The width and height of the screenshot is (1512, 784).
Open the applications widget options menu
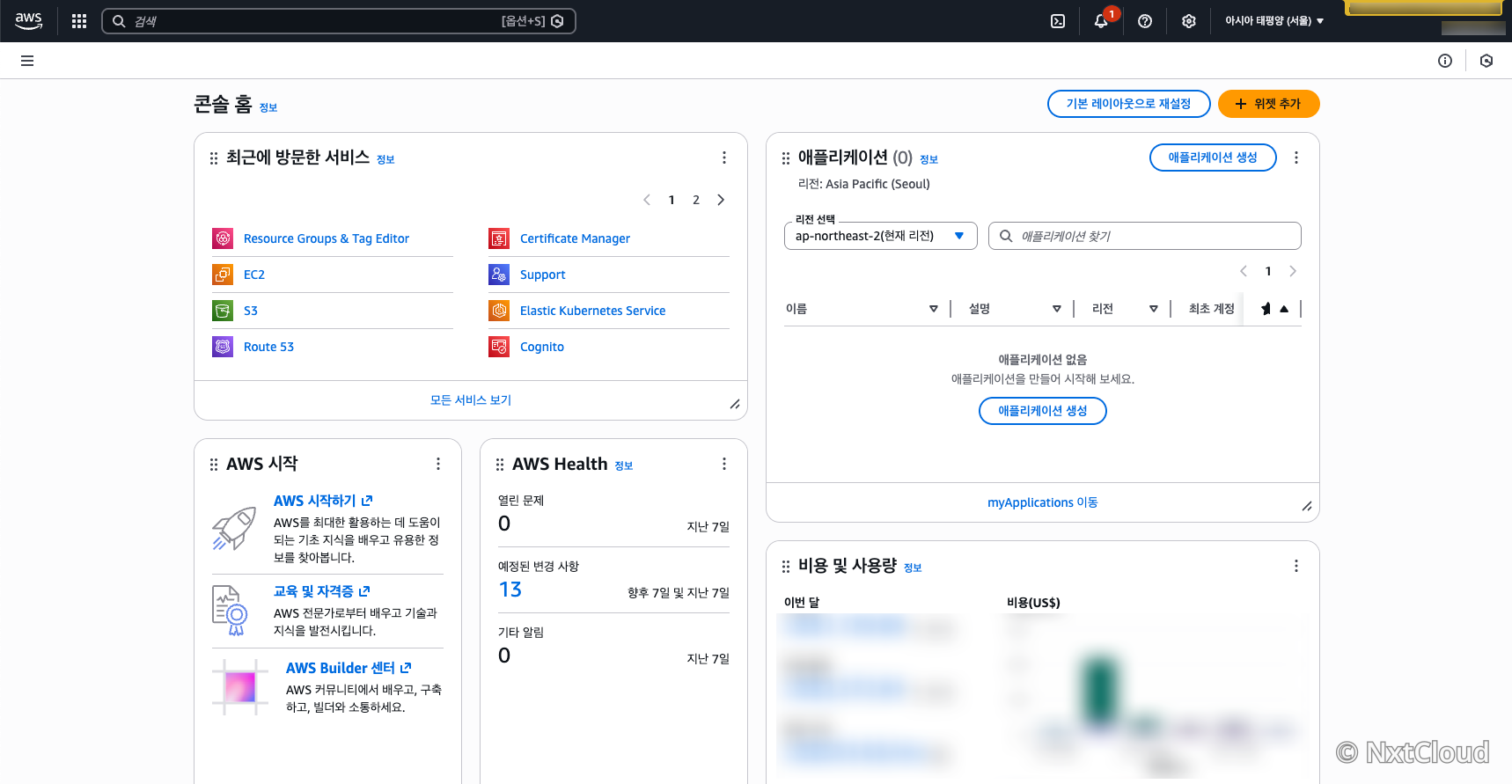1296,158
